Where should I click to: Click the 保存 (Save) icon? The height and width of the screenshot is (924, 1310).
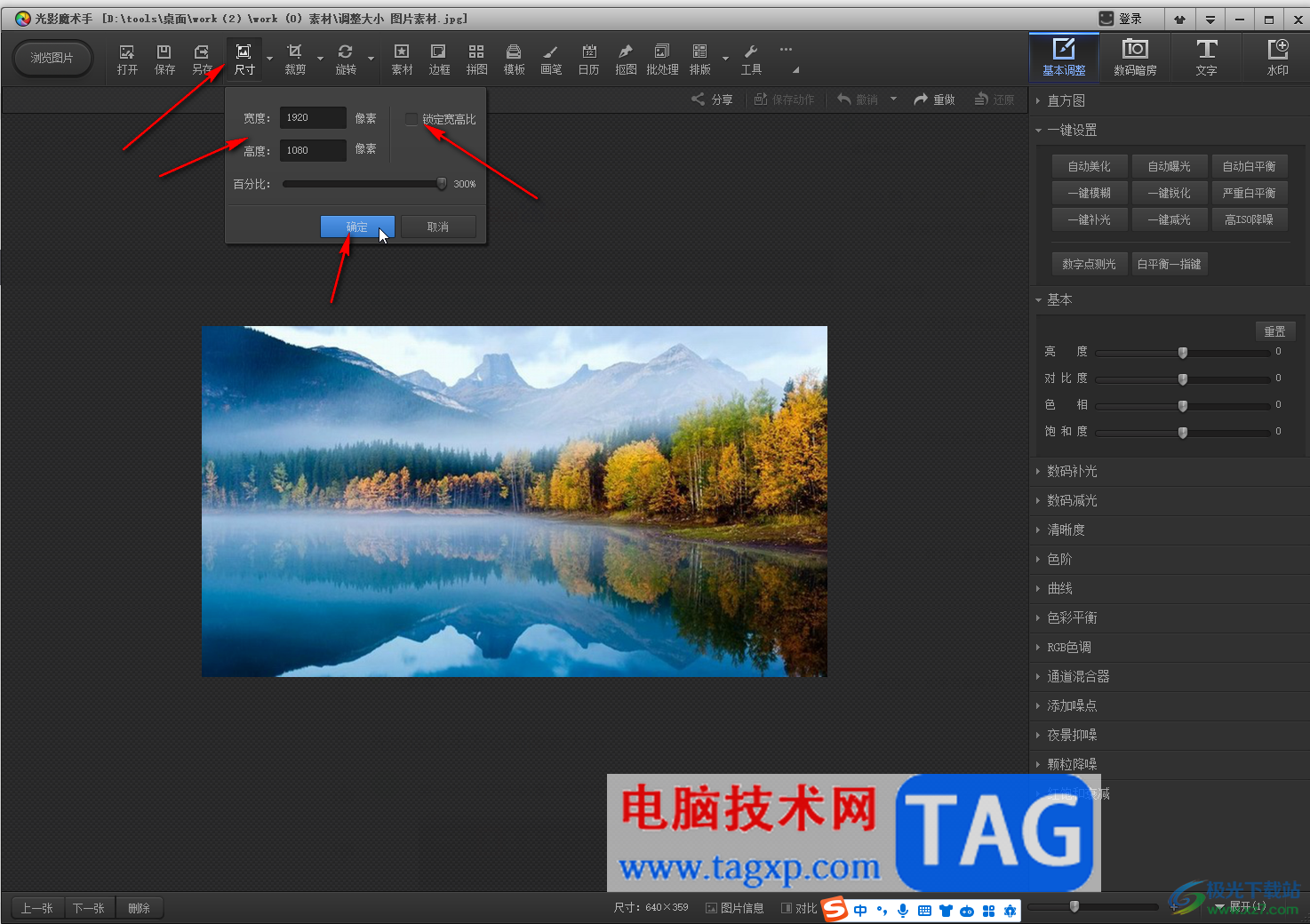point(164,60)
